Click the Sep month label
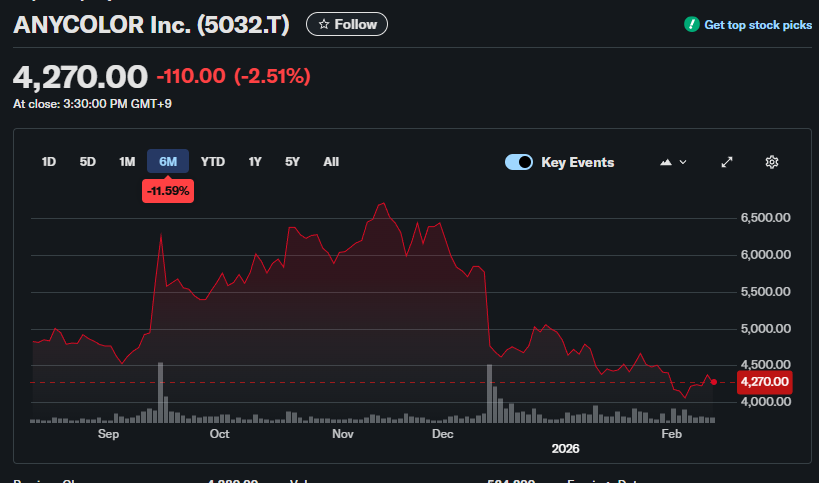 pos(108,434)
